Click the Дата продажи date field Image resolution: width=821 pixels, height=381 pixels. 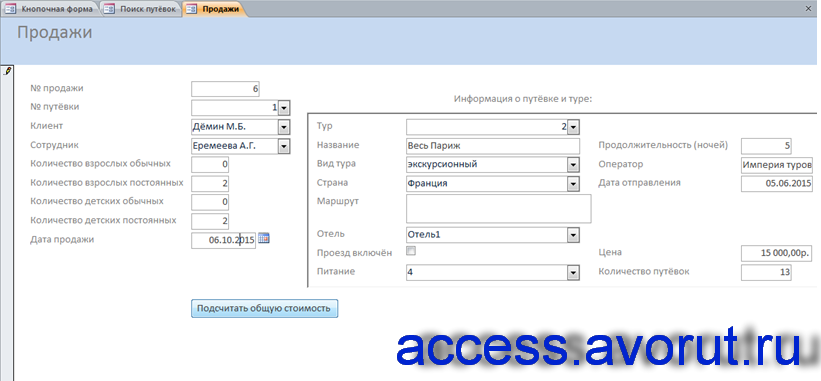[x=223, y=240]
